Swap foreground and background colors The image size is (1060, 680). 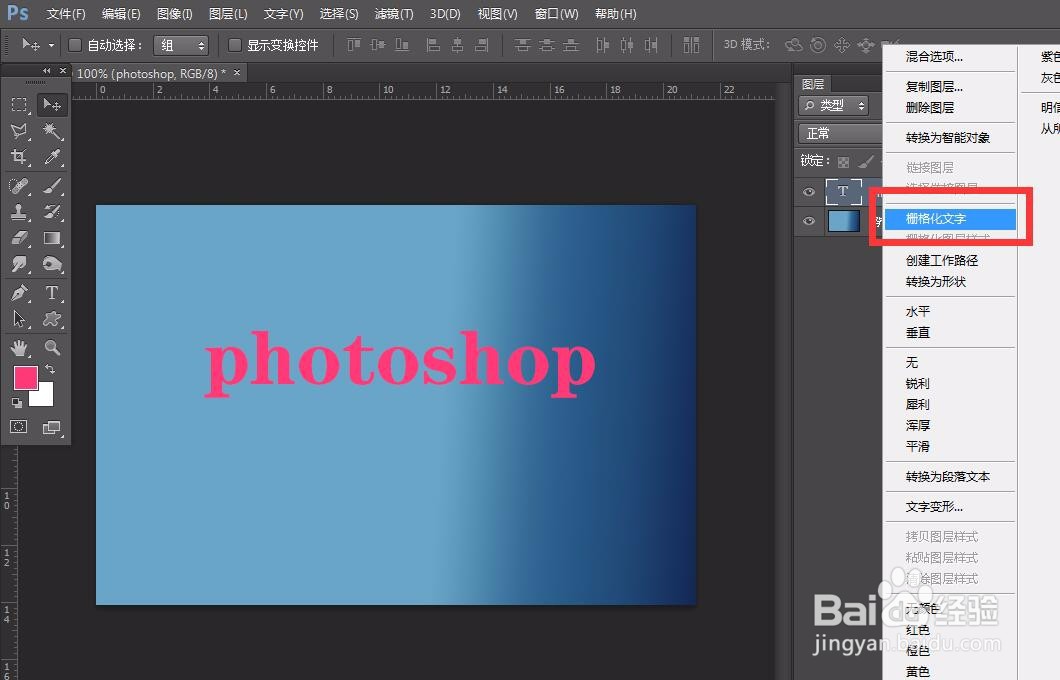pyautogui.click(x=50, y=369)
